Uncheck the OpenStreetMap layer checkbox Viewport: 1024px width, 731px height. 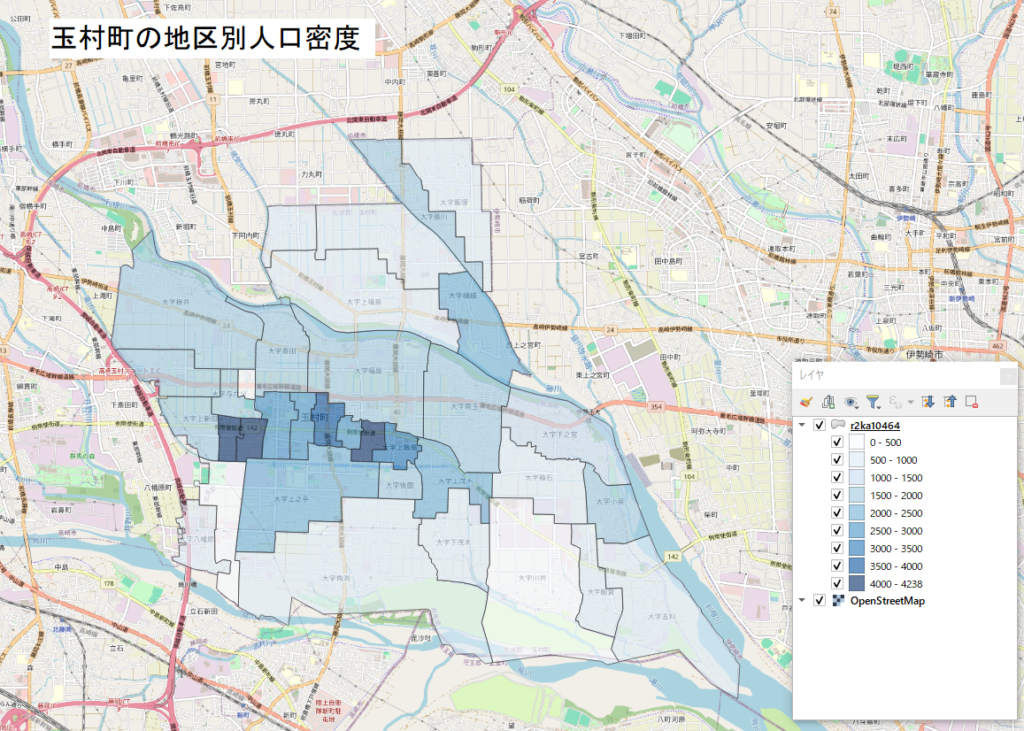point(819,600)
